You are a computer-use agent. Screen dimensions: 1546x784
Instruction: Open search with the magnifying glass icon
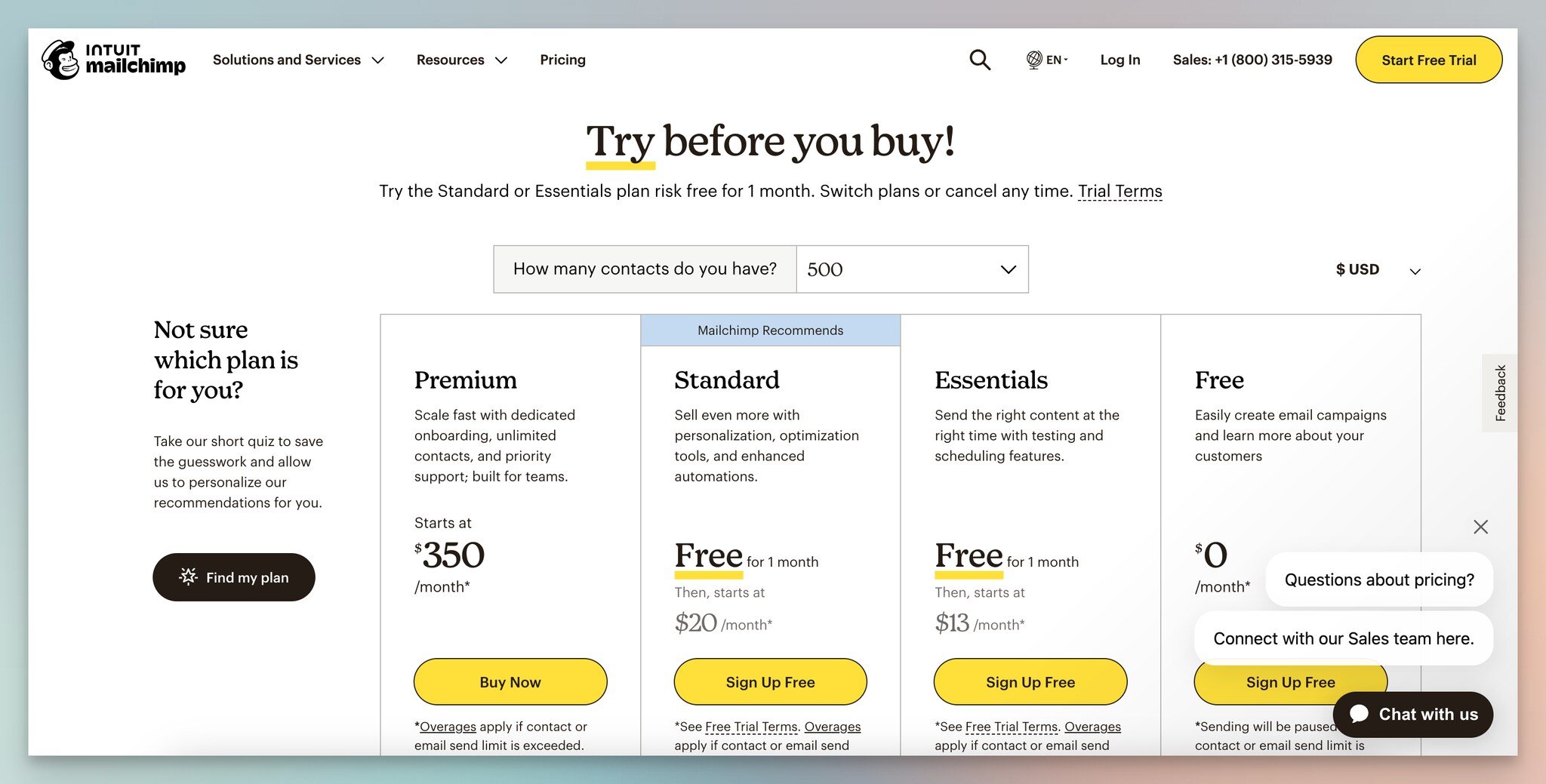[x=979, y=60]
